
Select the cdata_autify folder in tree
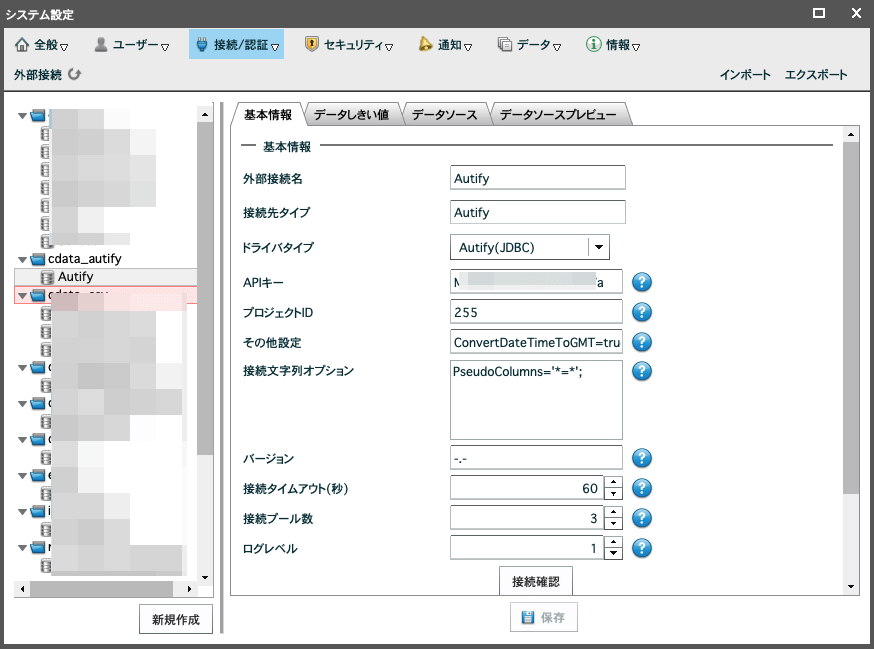click(x=85, y=259)
